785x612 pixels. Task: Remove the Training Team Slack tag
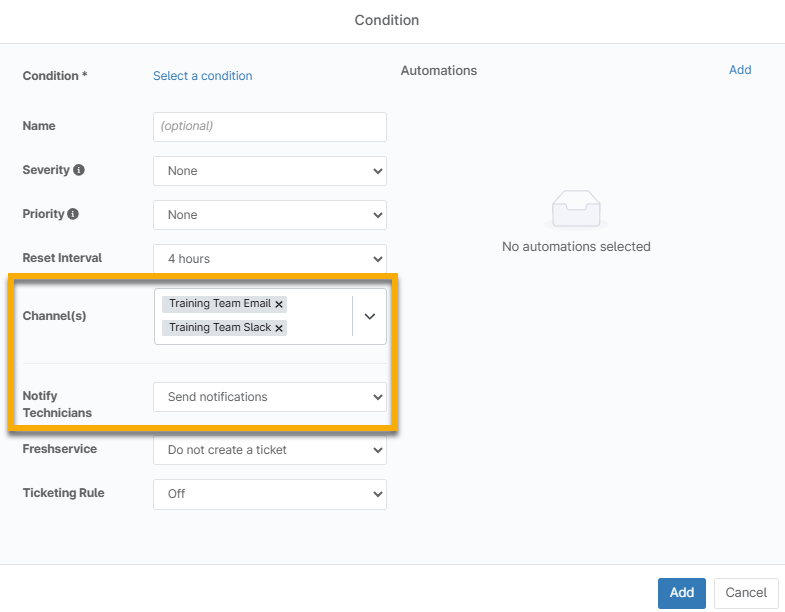click(x=279, y=328)
